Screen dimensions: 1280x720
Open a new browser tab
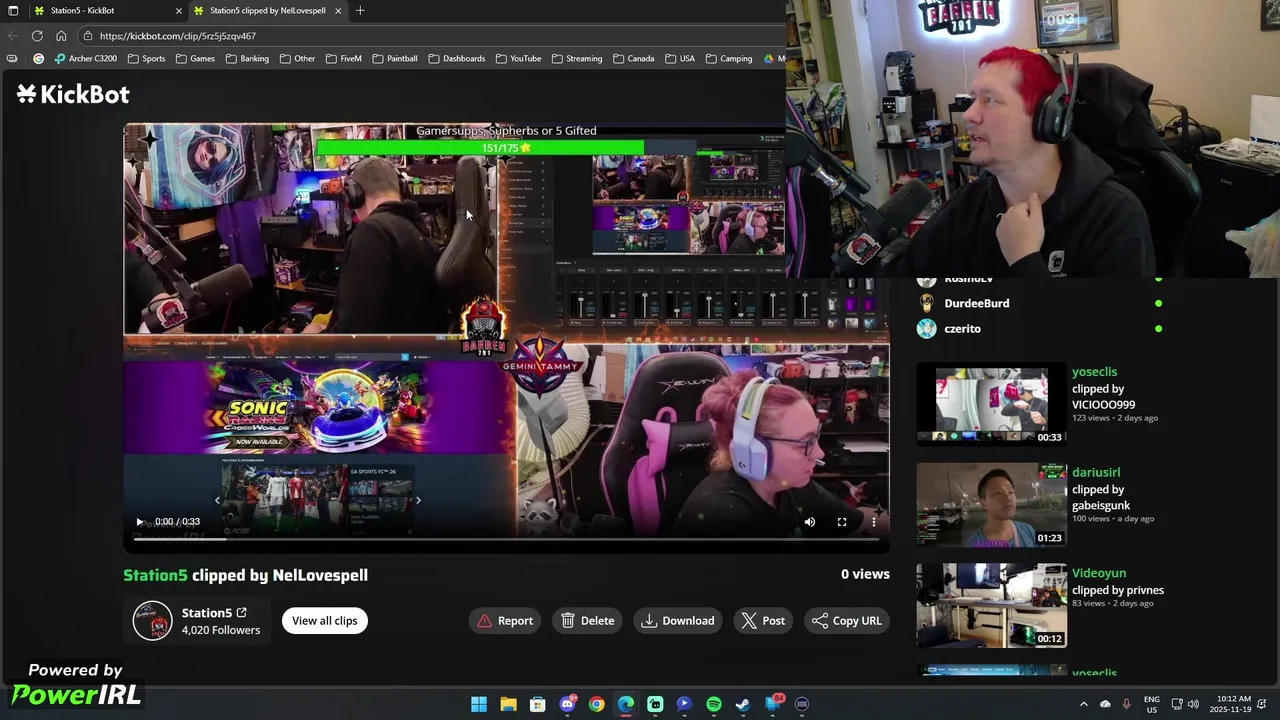point(360,10)
